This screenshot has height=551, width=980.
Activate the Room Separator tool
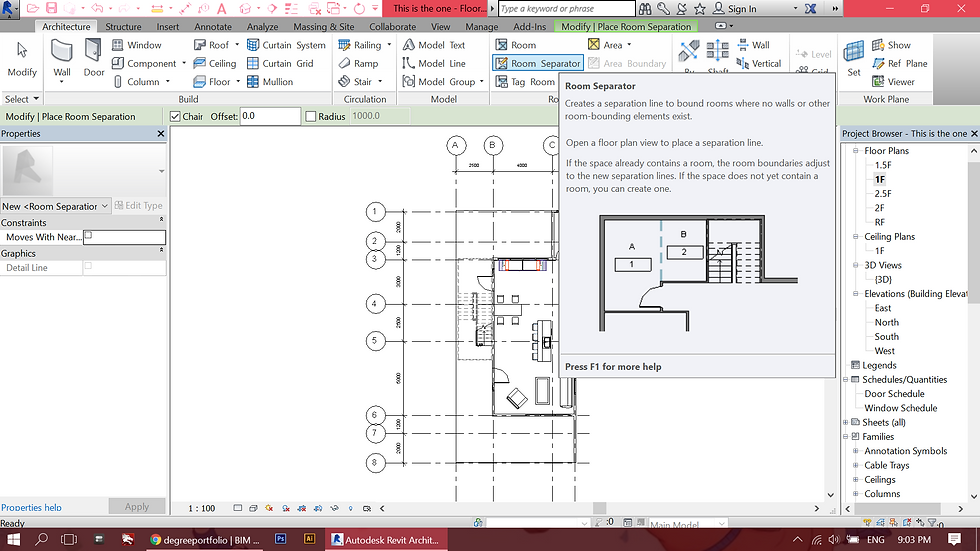pyautogui.click(x=538, y=63)
